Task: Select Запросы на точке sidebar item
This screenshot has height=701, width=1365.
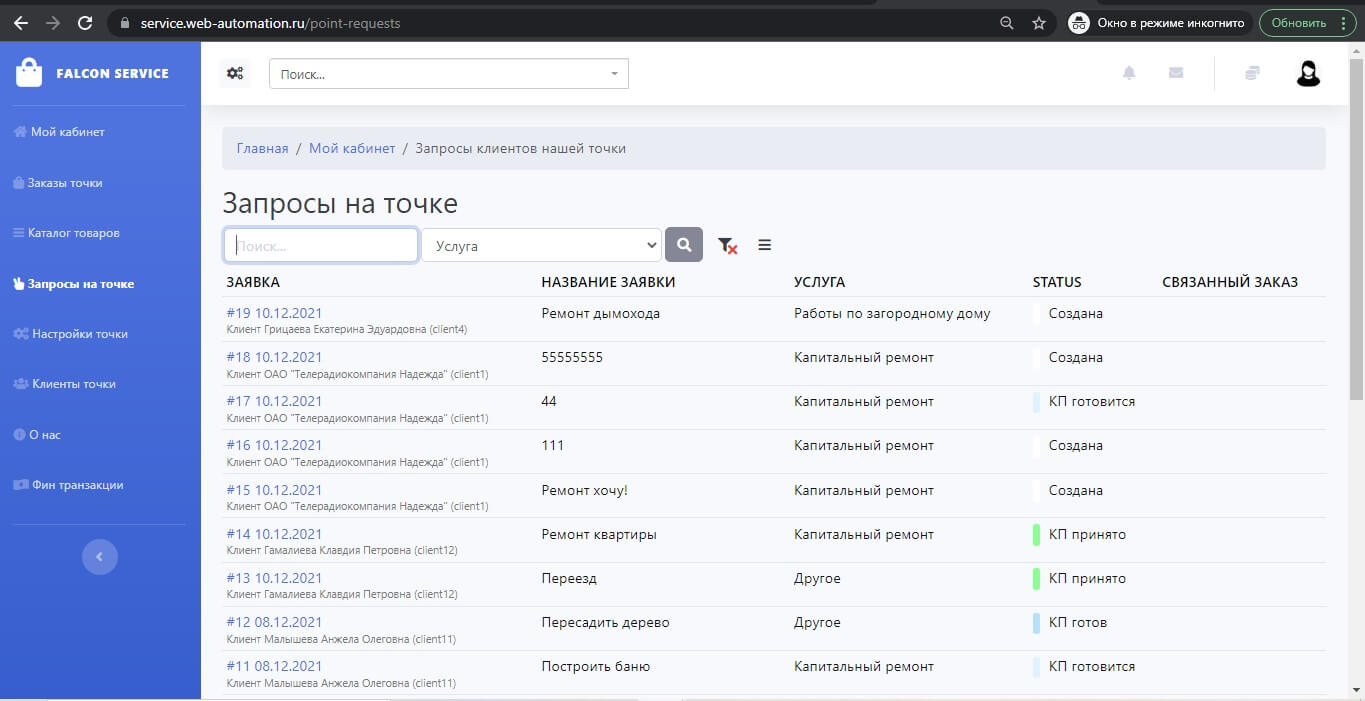Action: (x=73, y=284)
